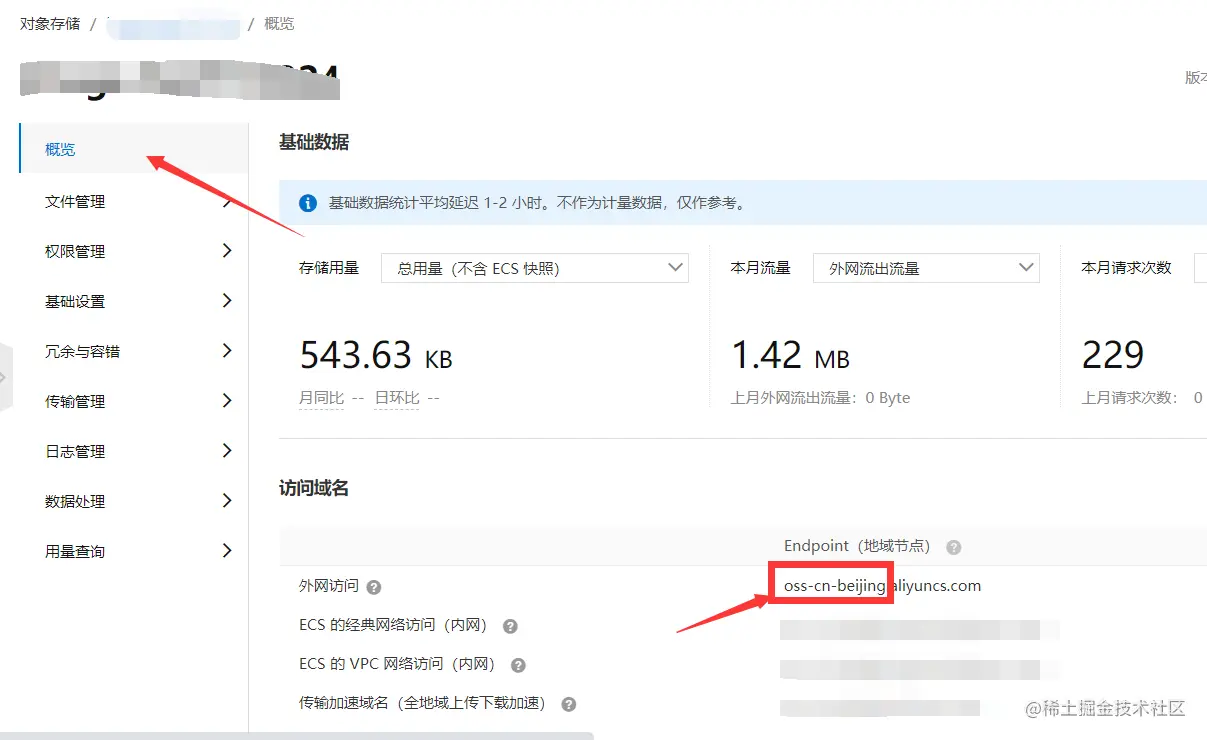Click the 上月外网流出流量 0 Byte text
Screen dimensions: 1207x740
click(x=821, y=398)
